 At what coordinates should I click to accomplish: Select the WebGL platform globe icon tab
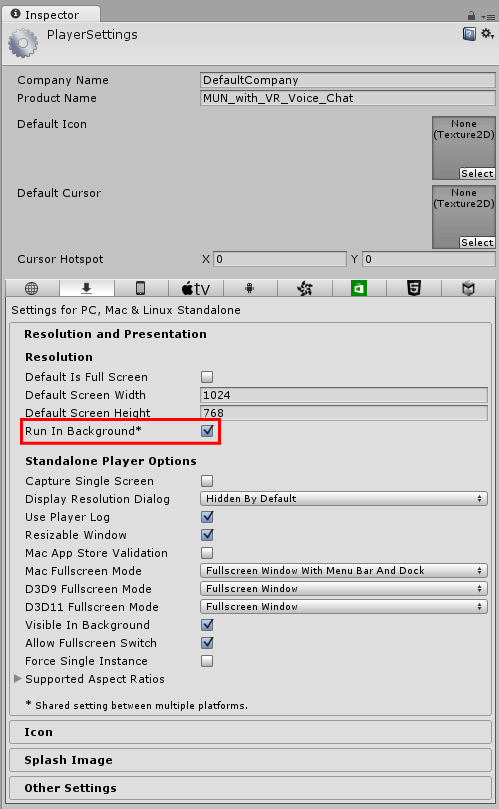tap(32, 288)
